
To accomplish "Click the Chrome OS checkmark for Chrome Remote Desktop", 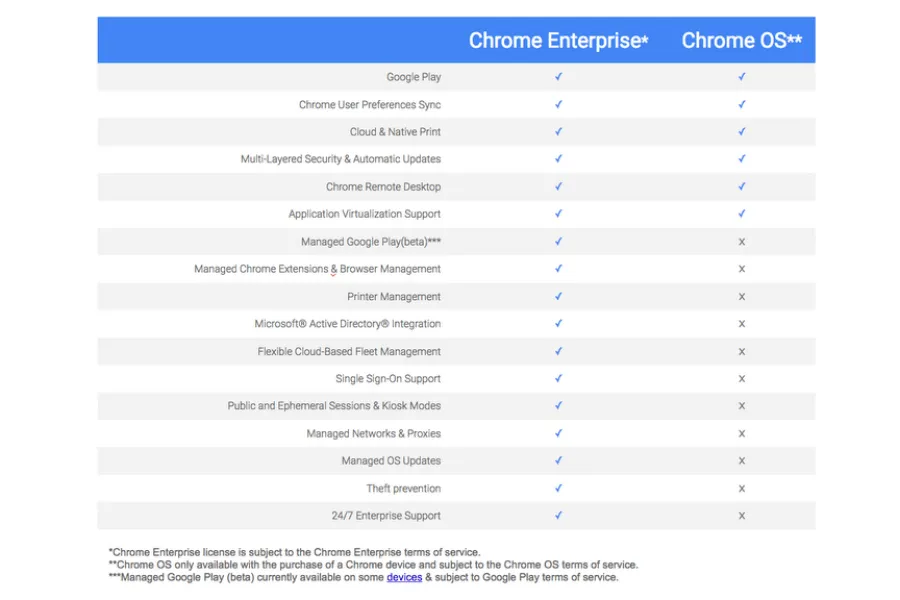I will pyautogui.click(x=741, y=187).
